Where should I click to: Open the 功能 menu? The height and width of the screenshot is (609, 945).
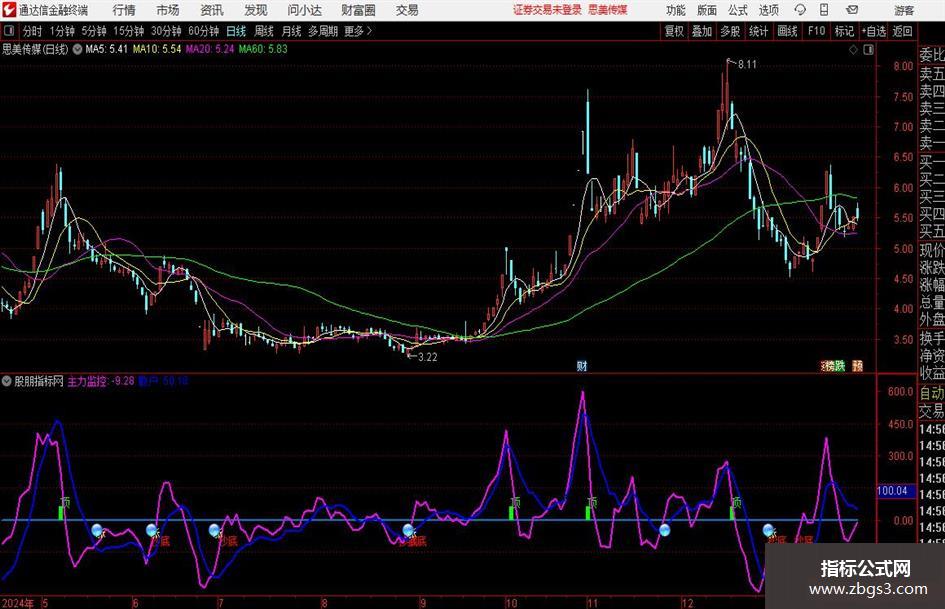(676, 10)
